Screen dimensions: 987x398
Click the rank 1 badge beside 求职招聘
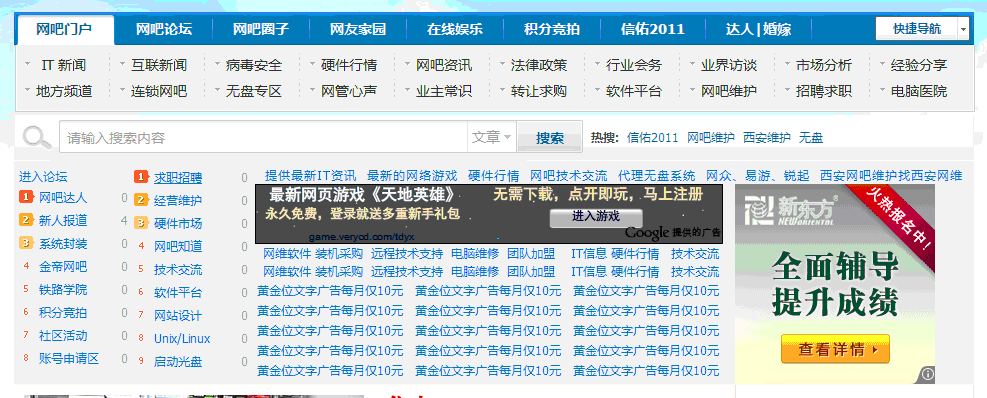[141, 178]
